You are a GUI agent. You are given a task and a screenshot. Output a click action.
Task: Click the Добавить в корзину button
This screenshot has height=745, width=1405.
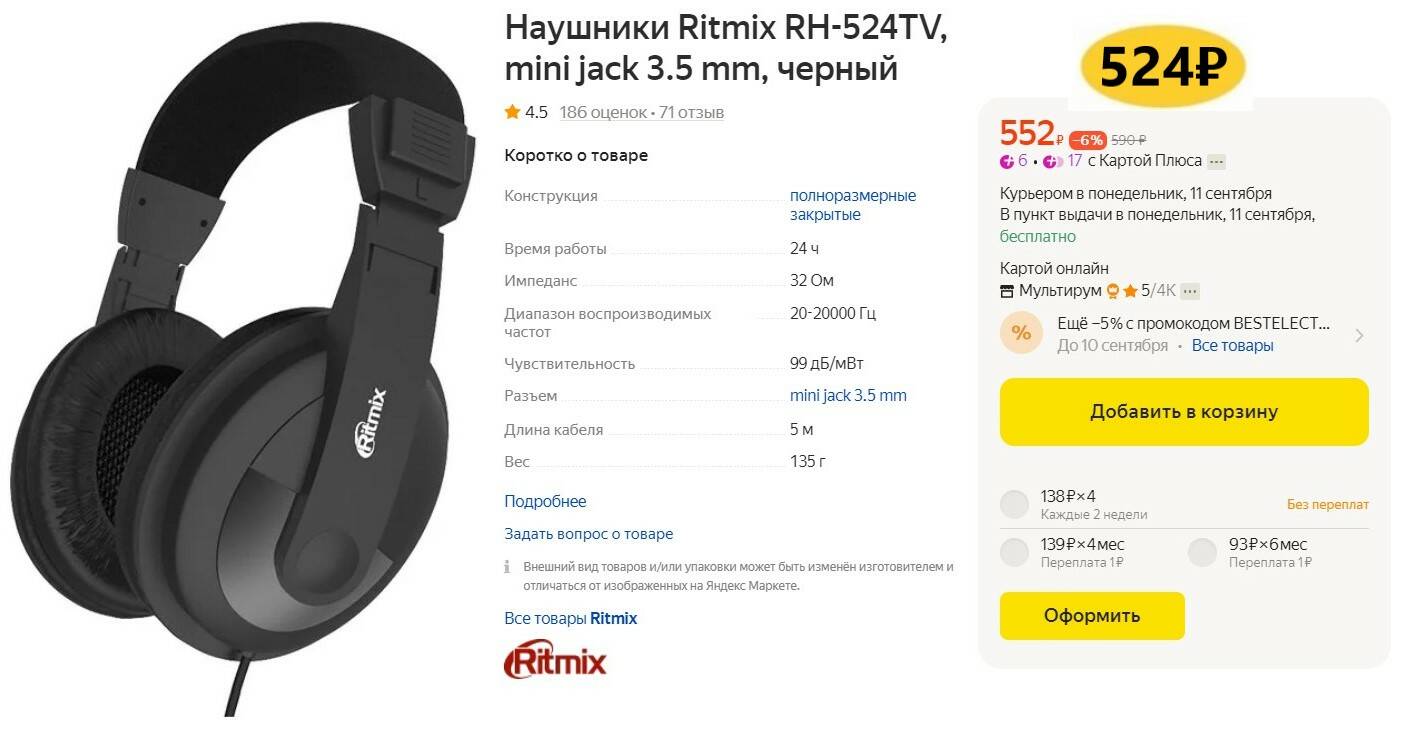pyautogui.click(x=1184, y=412)
